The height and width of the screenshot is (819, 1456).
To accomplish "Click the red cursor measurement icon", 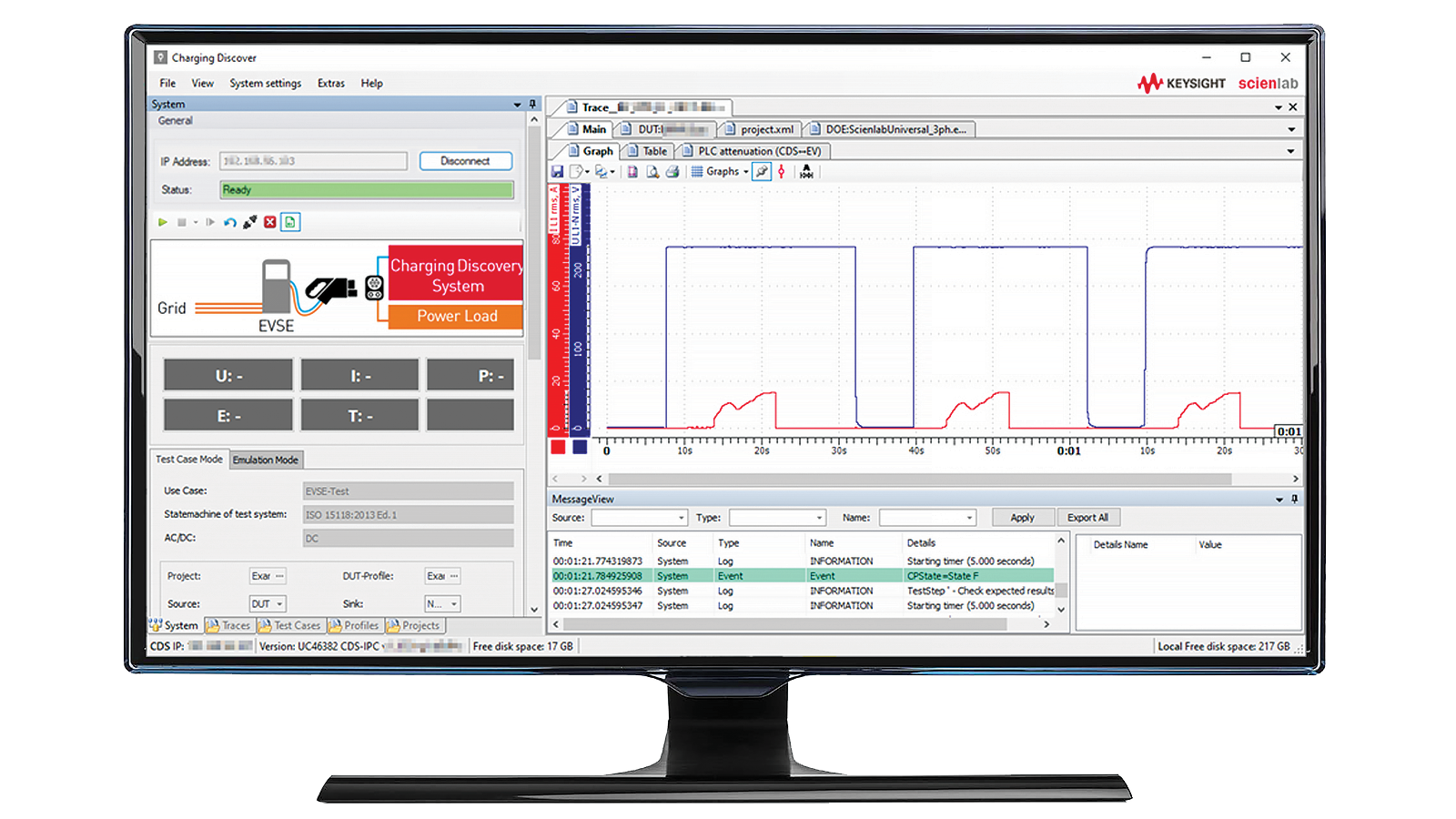I will click(x=784, y=172).
